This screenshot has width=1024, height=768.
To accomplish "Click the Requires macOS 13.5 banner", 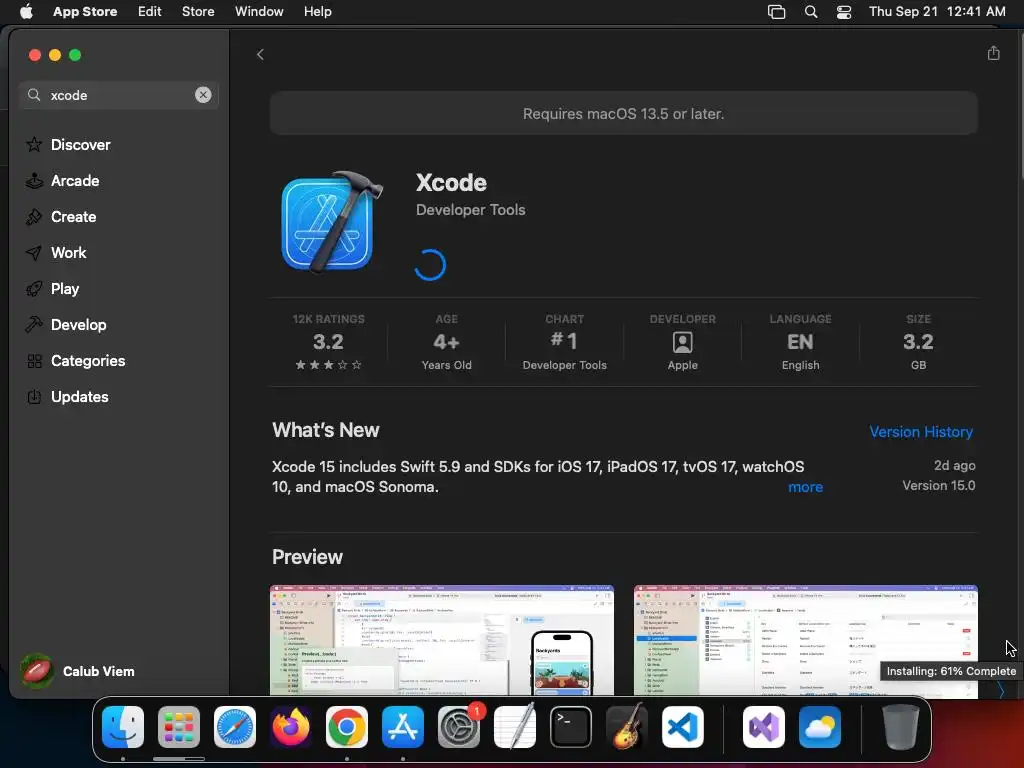I will tap(624, 114).
